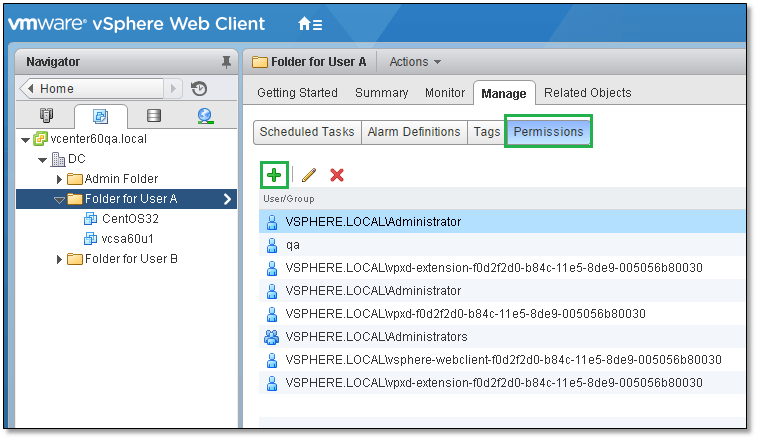Open the vSphere home menu icon
The width and height of the screenshot is (757, 439).
(309, 24)
